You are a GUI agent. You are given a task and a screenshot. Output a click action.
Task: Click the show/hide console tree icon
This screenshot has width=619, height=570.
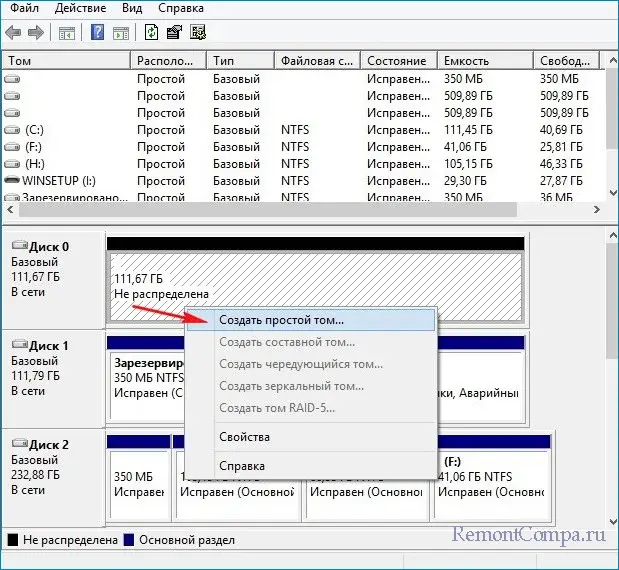pyautogui.click(x=66, y=32)
